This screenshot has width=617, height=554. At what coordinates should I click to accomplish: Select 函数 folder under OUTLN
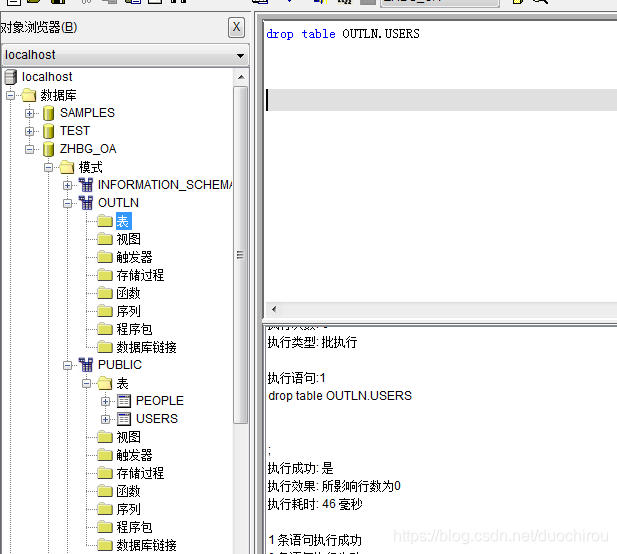(x=128, y=293)
